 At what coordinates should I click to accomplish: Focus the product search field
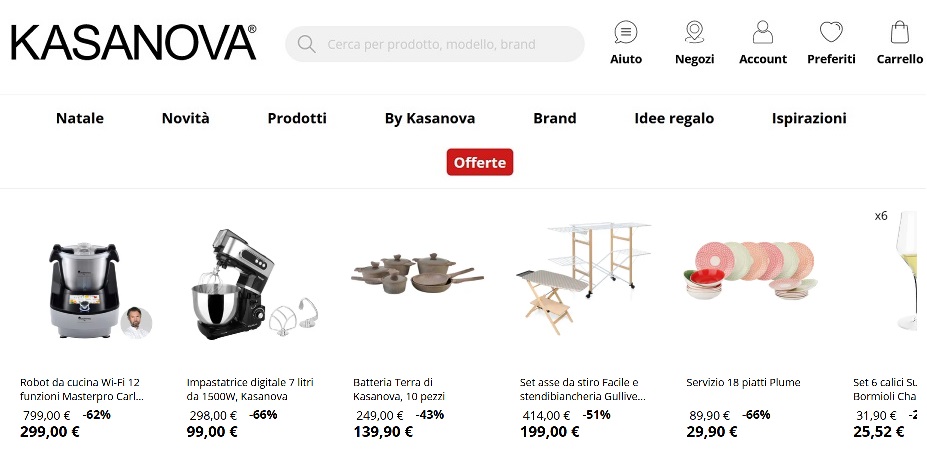[x=435, y=44]
